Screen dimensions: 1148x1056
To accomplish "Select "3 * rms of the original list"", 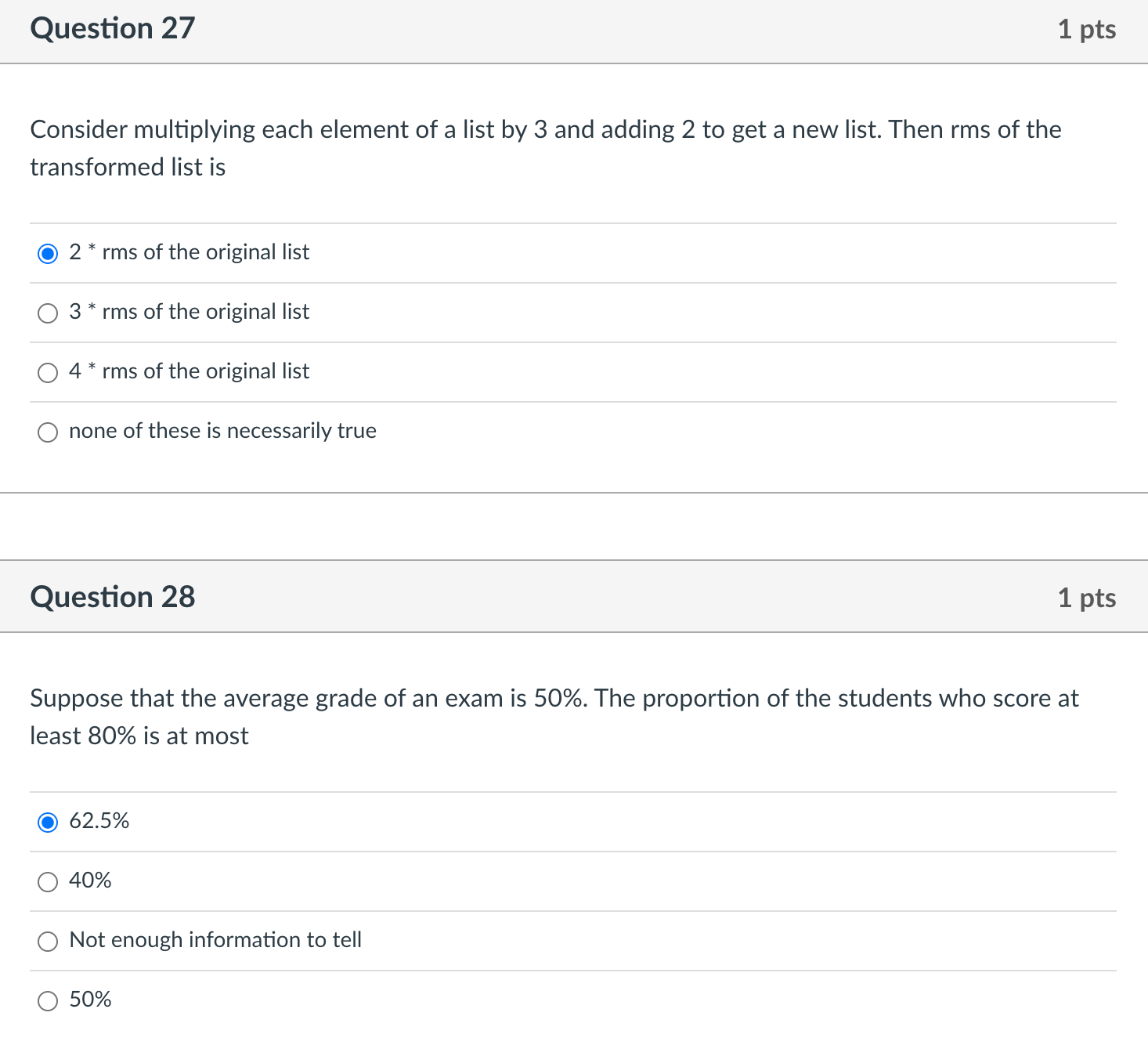I will 48,313.
